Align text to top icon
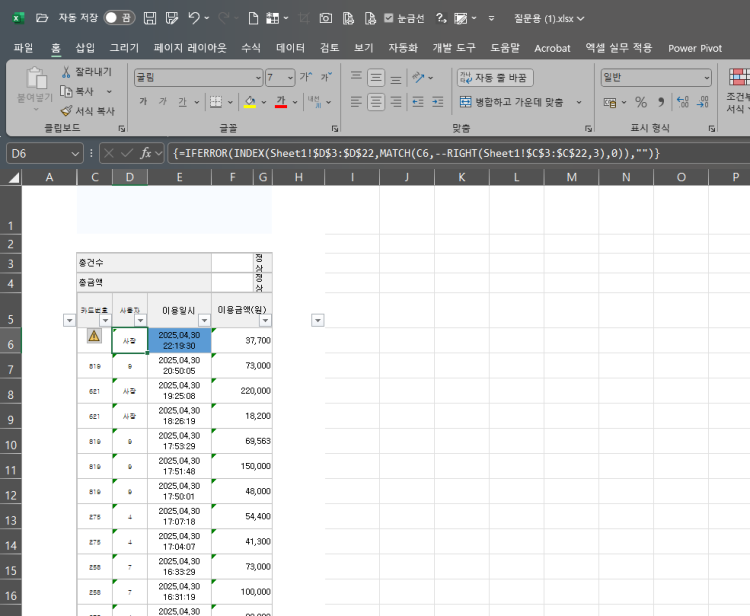 (356, 77)
